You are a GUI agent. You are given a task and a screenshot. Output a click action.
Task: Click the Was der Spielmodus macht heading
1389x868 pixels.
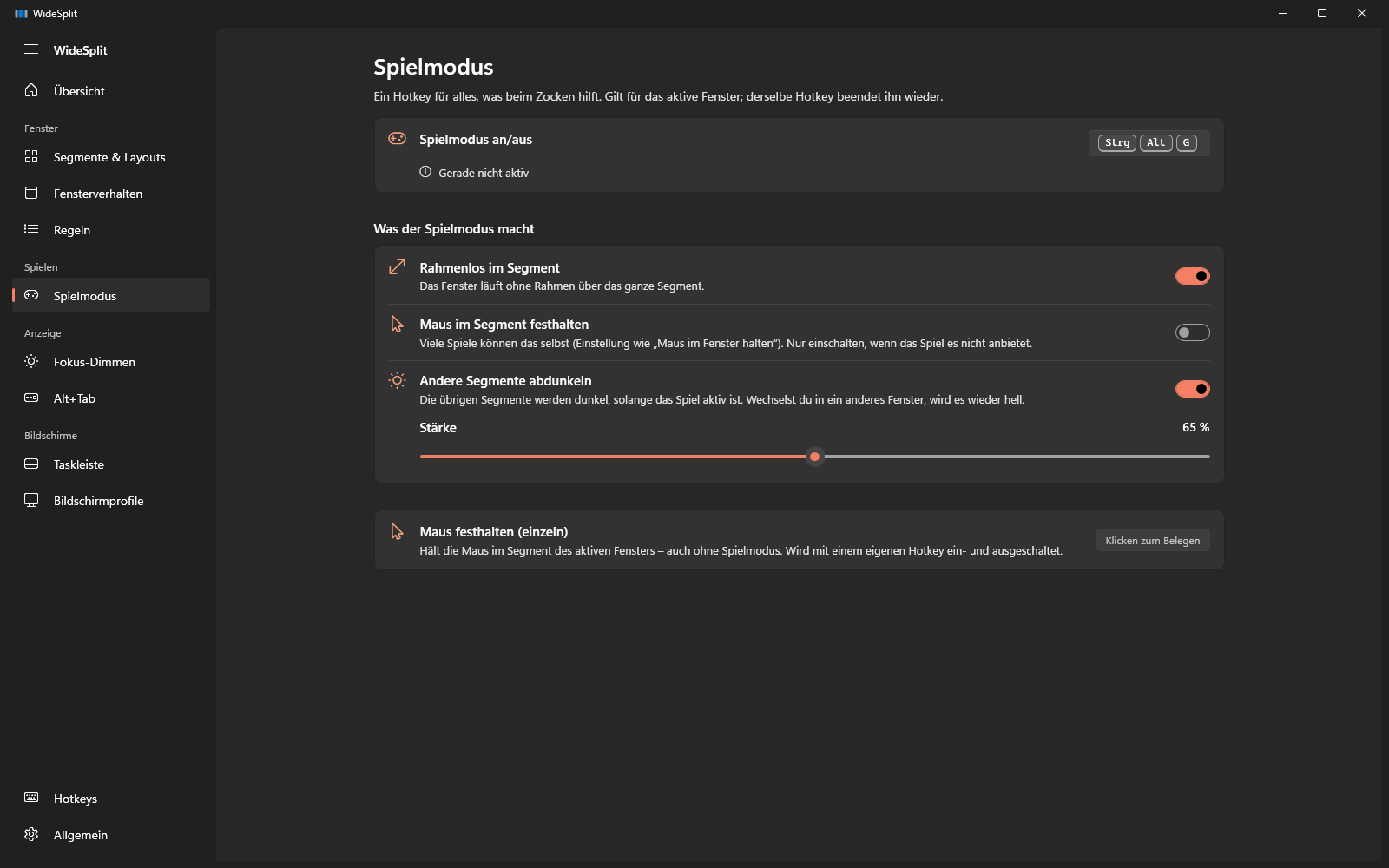pyautogui.click(x=454, y=229)
